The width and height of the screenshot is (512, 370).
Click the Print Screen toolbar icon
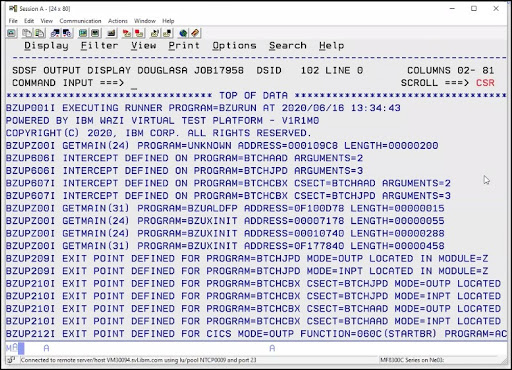click(12, 33)
